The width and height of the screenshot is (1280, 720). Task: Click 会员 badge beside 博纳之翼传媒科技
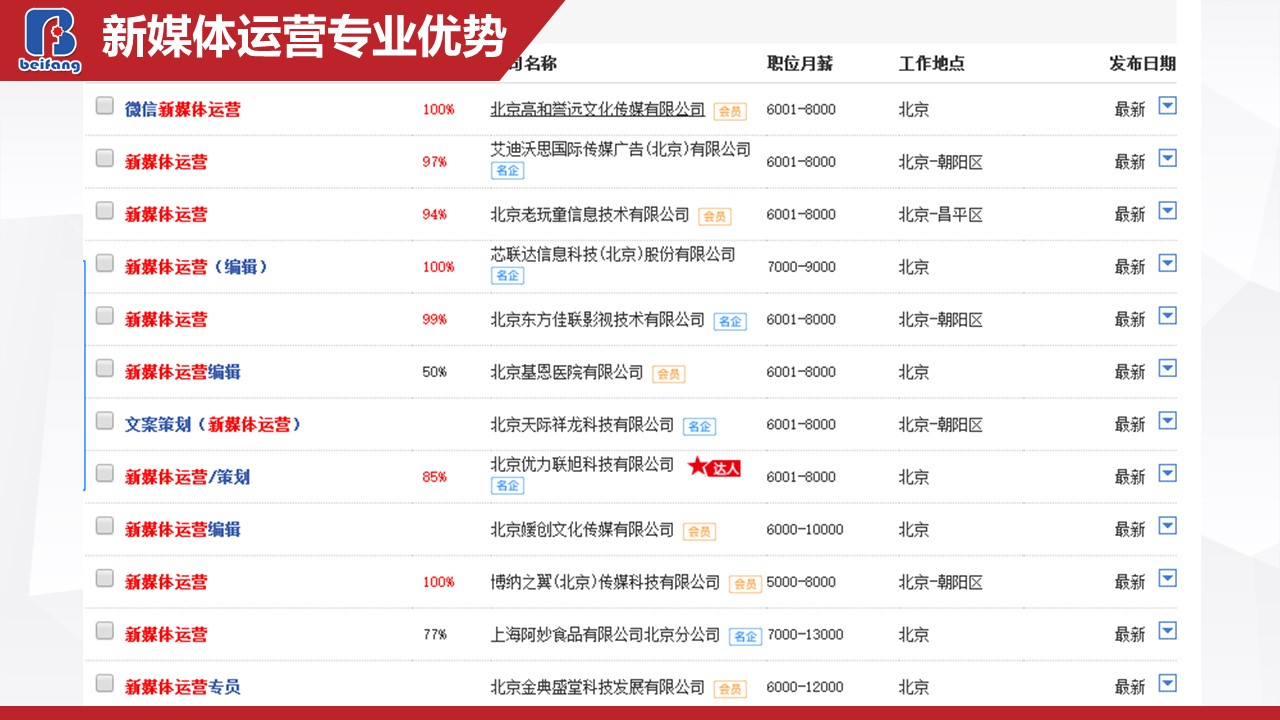click(745, 584)
